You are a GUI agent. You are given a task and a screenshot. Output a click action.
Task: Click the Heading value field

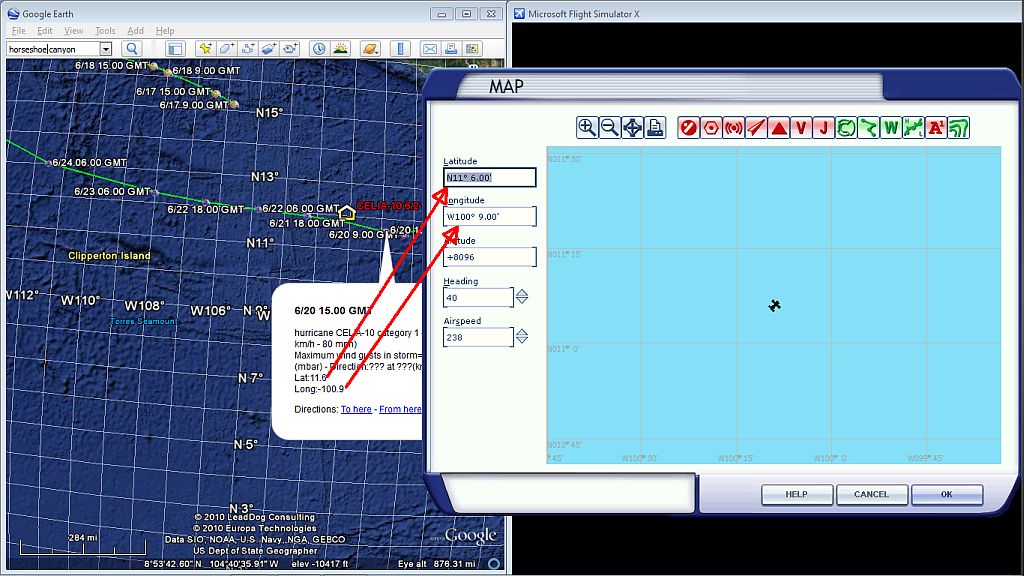(478, 298)
